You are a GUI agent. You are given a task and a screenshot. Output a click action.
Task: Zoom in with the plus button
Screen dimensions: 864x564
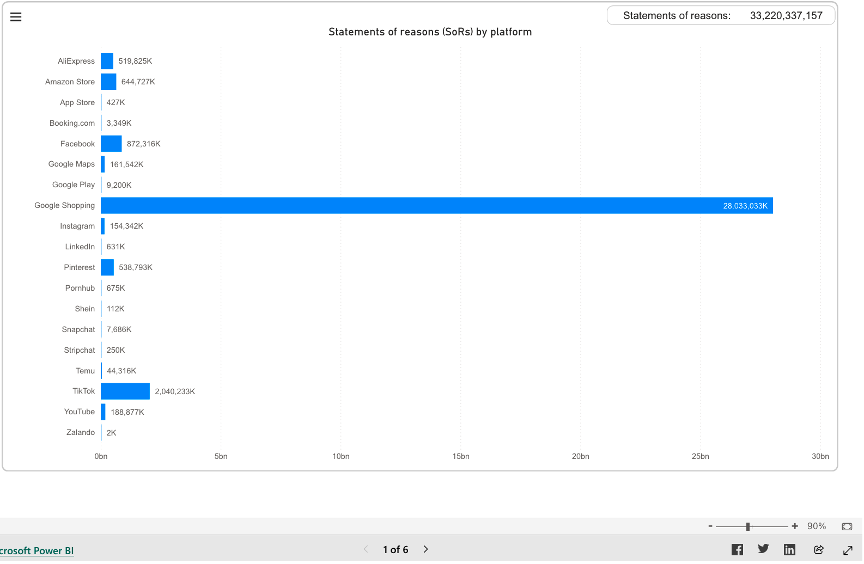[x=795, y=526]
